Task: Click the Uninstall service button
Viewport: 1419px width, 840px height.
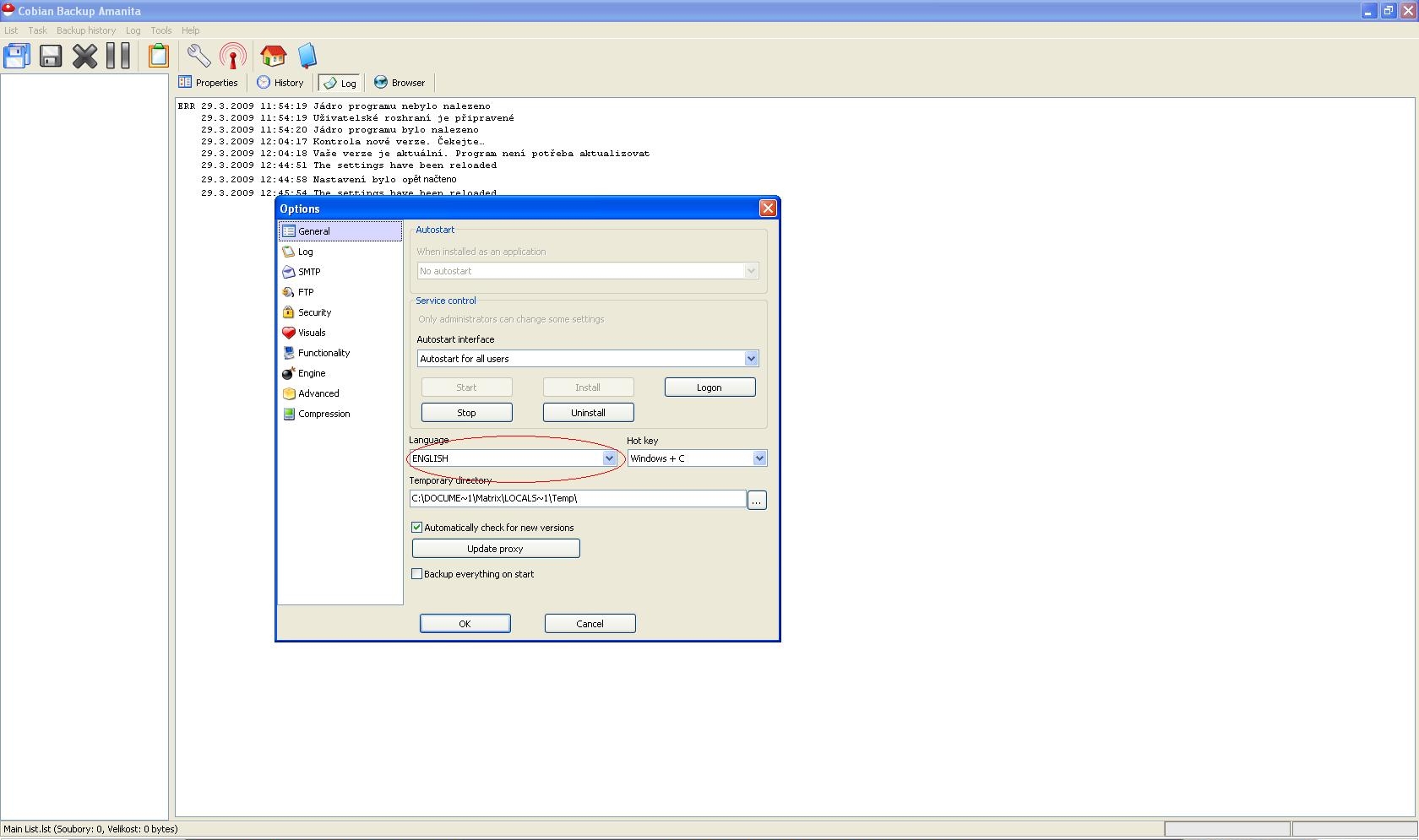Action: click(x=588, y=413)
